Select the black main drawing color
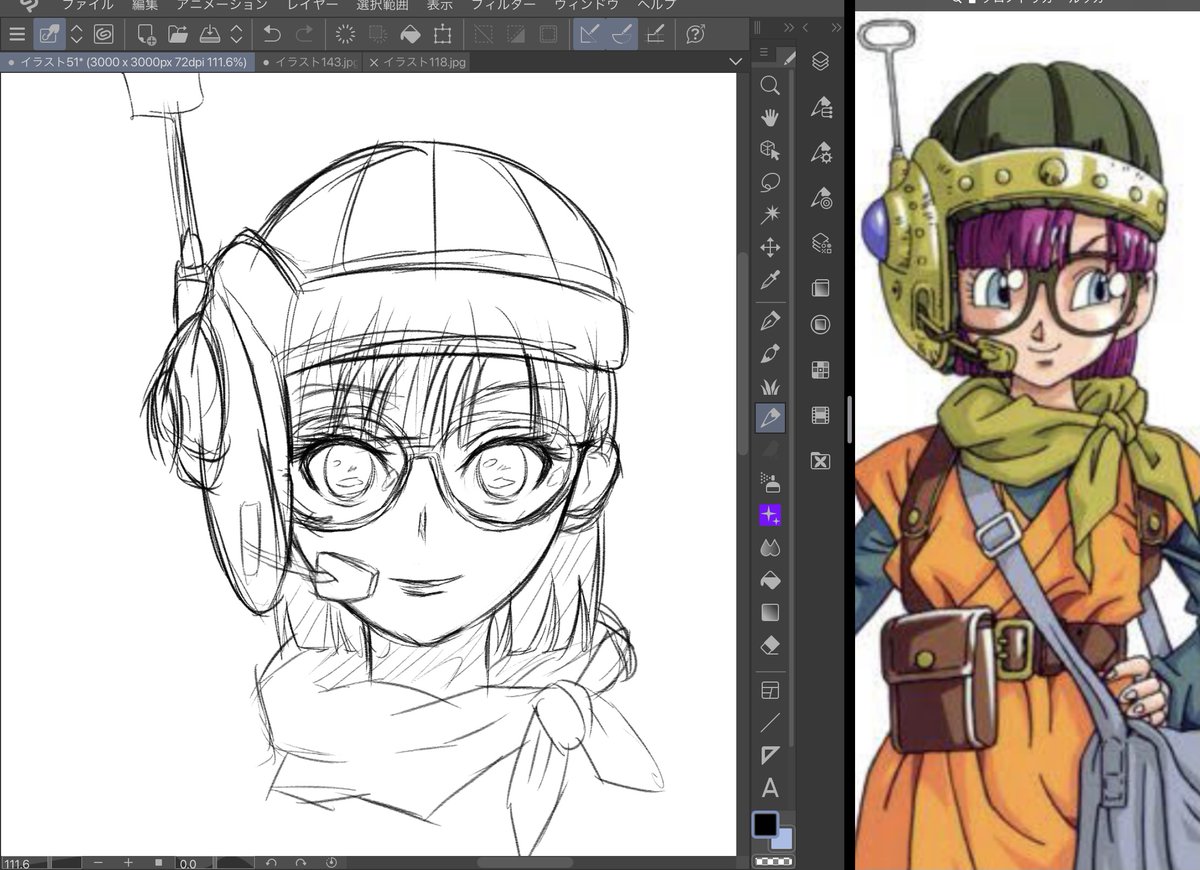 click(x=765, y=825)
